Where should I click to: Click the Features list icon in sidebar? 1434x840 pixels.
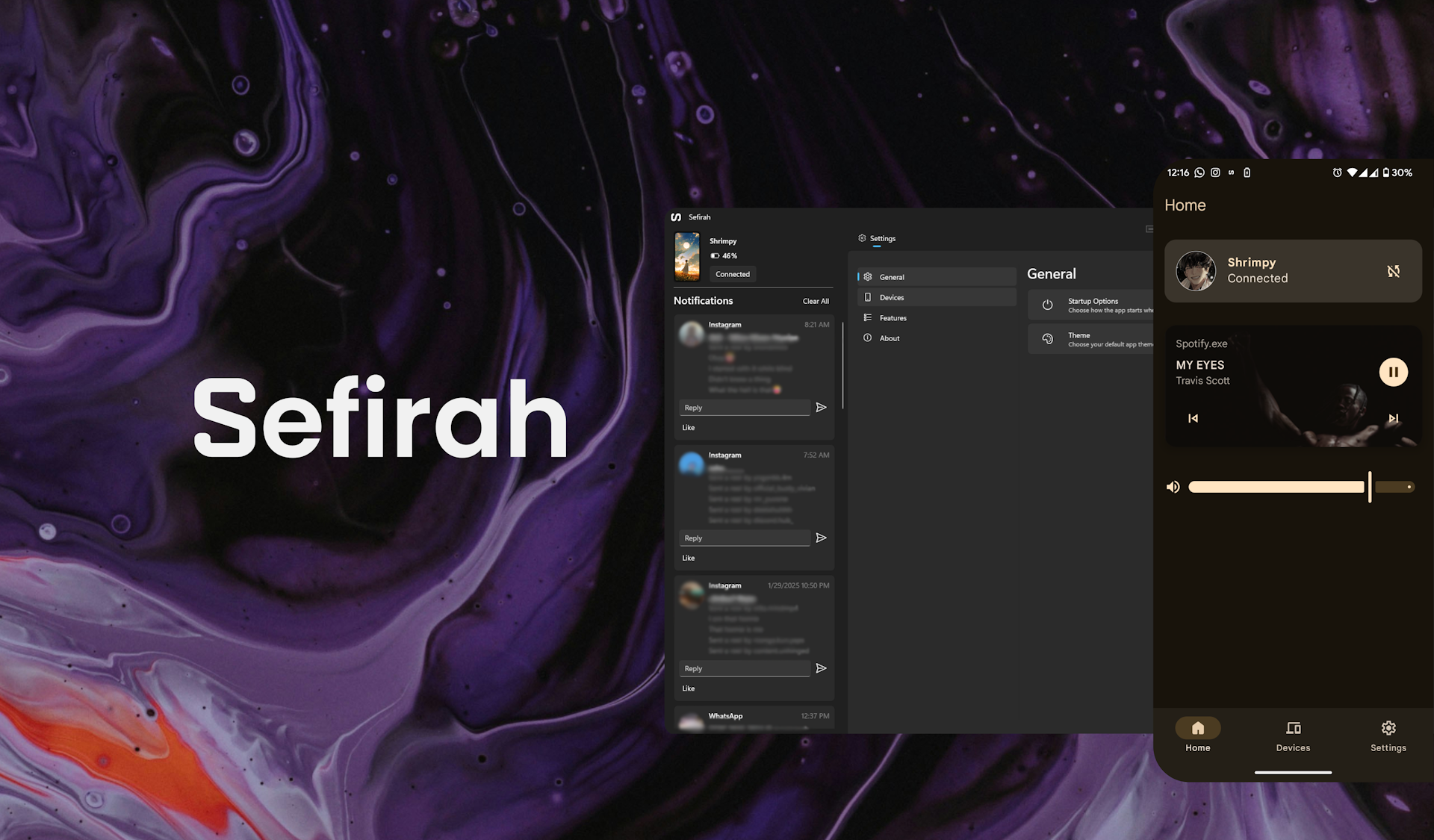coord(867,318)
